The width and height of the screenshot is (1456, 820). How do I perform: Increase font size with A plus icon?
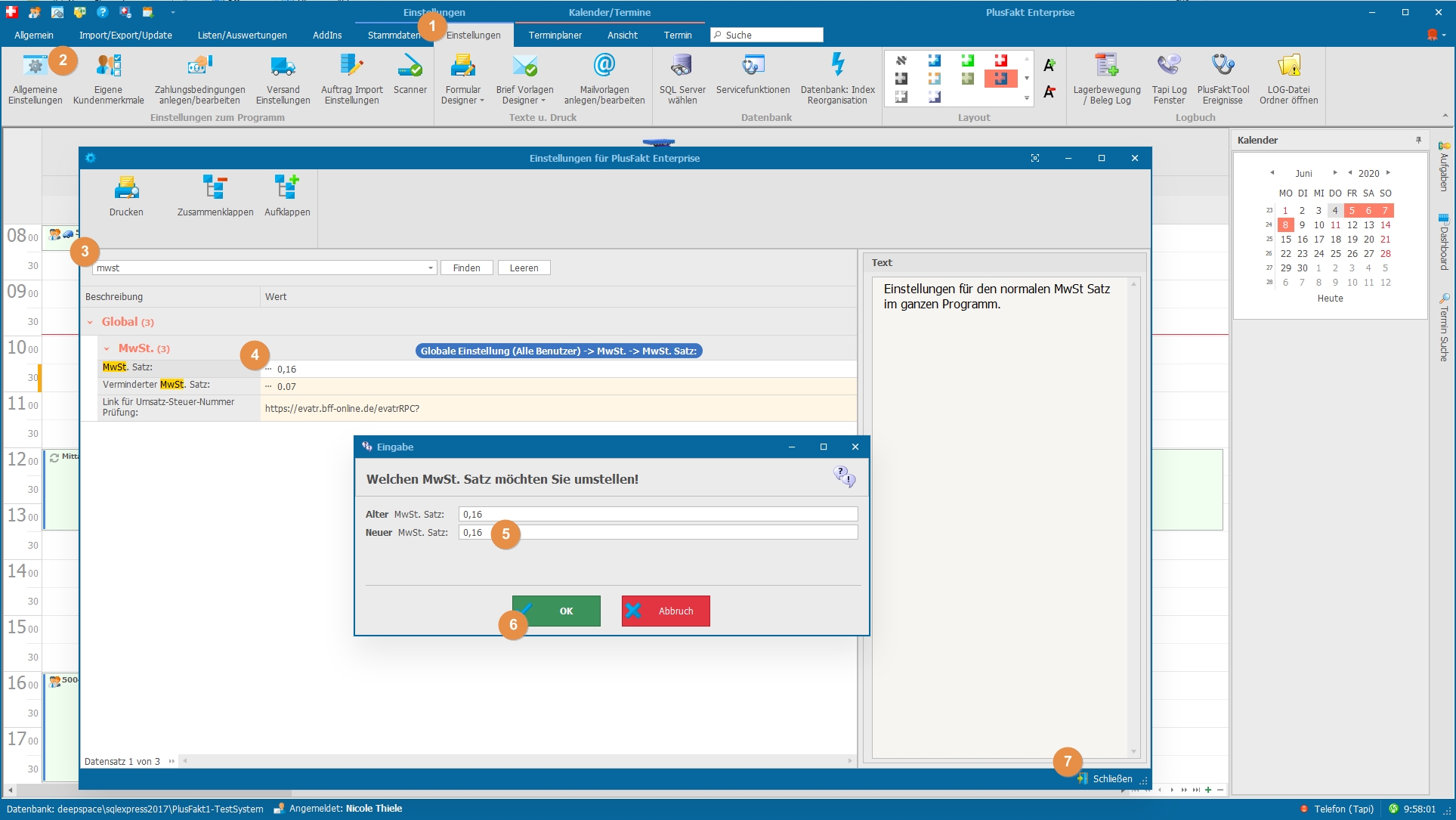click(1049, 66)
